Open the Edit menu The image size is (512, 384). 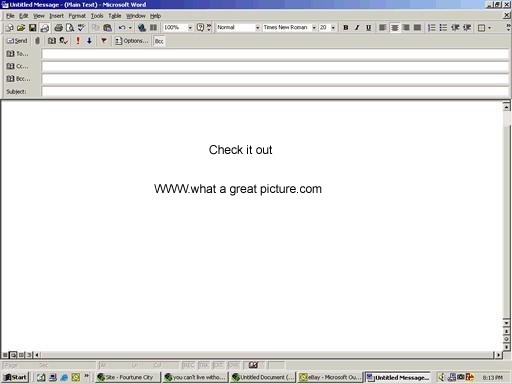click(23, 16)
